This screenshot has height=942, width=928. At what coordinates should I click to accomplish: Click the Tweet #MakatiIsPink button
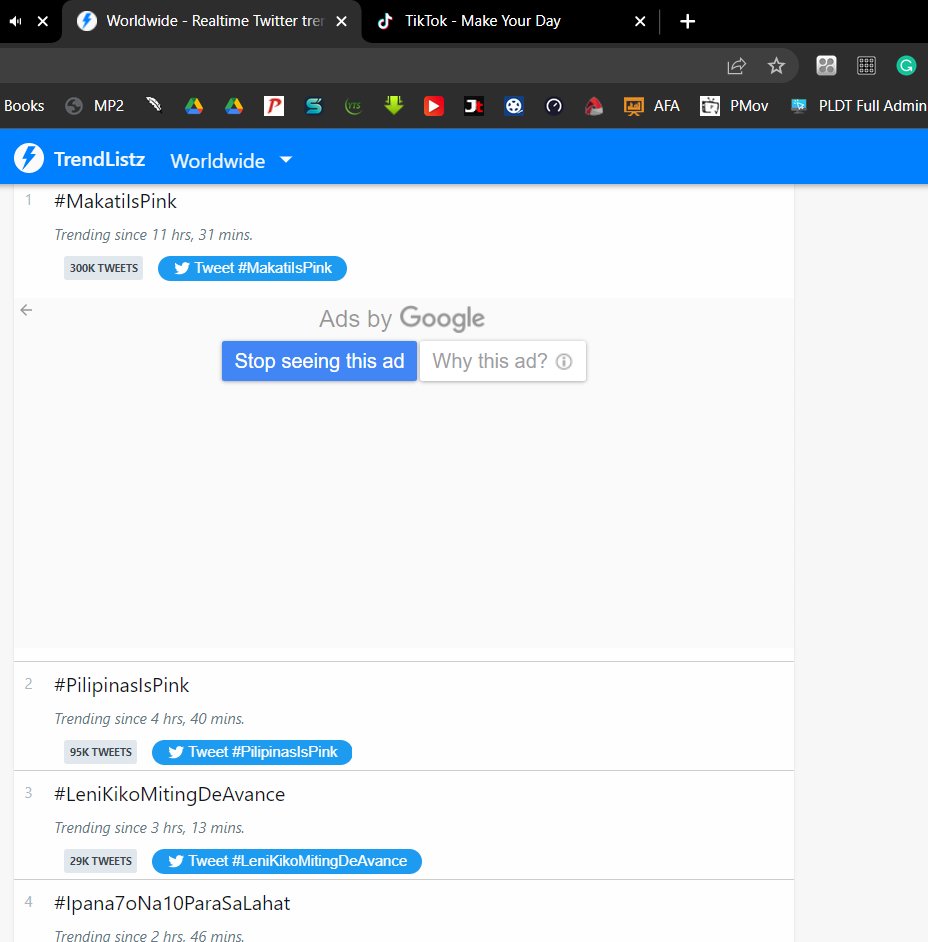252,268
